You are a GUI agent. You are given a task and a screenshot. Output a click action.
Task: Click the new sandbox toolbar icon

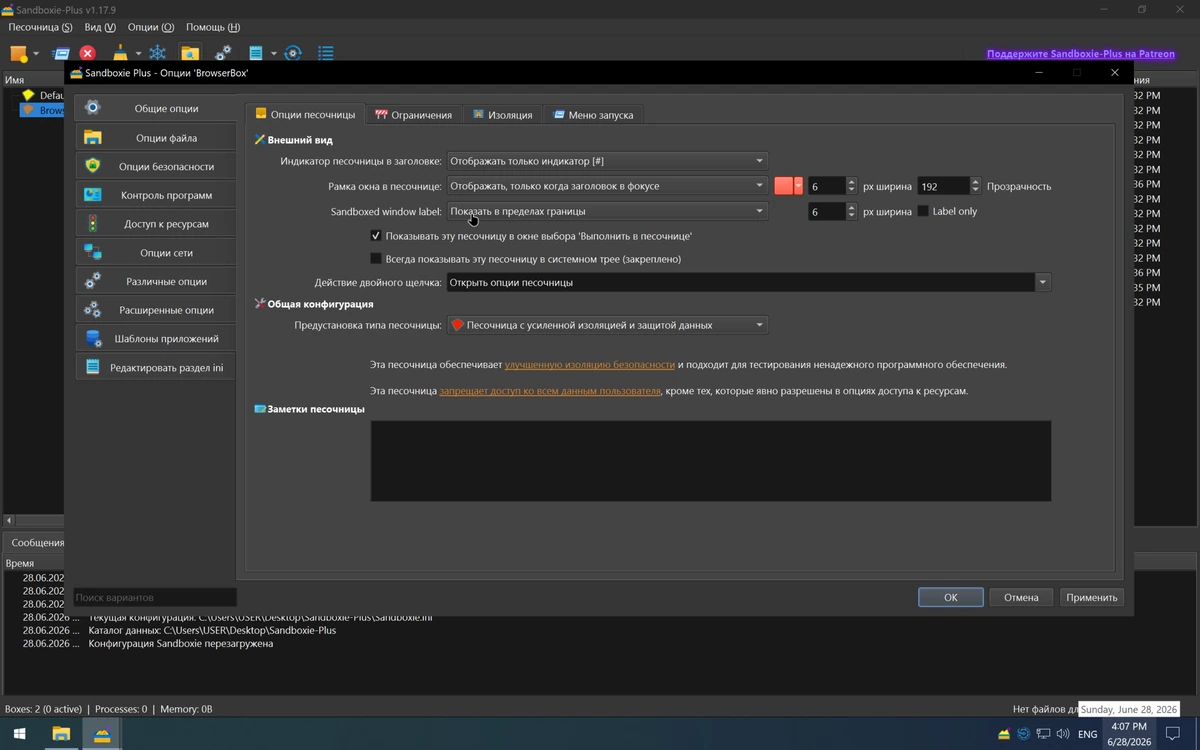coord(18,53)
